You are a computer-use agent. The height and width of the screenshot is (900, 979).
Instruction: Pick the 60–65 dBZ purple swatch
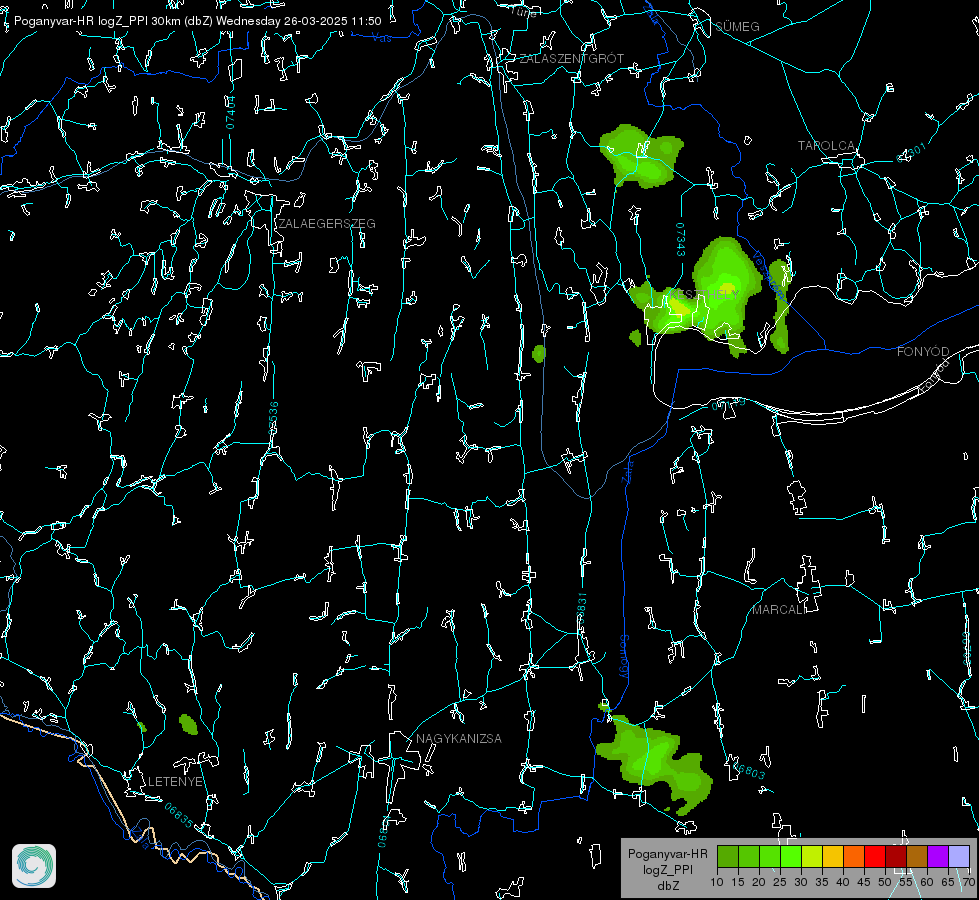pyautogui.click(x=938, y=856)
